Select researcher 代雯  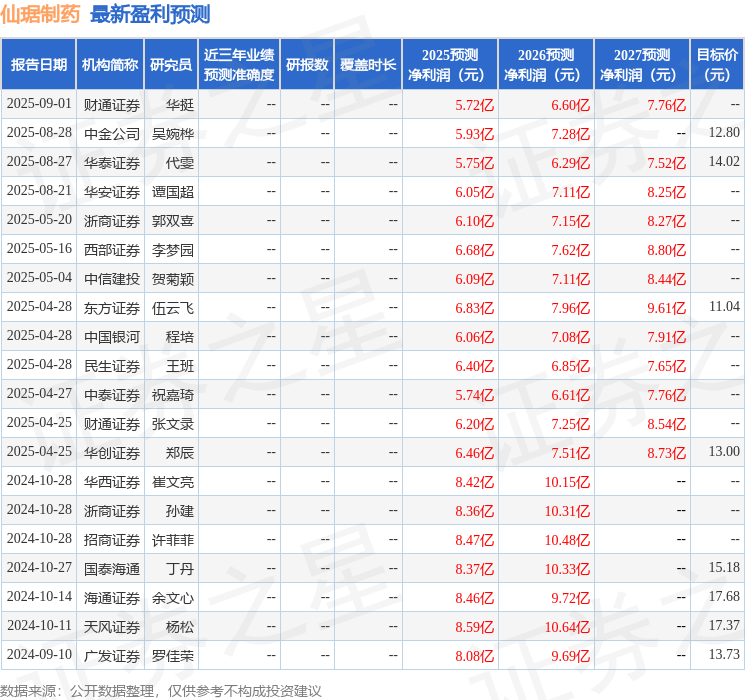[180, 163]
